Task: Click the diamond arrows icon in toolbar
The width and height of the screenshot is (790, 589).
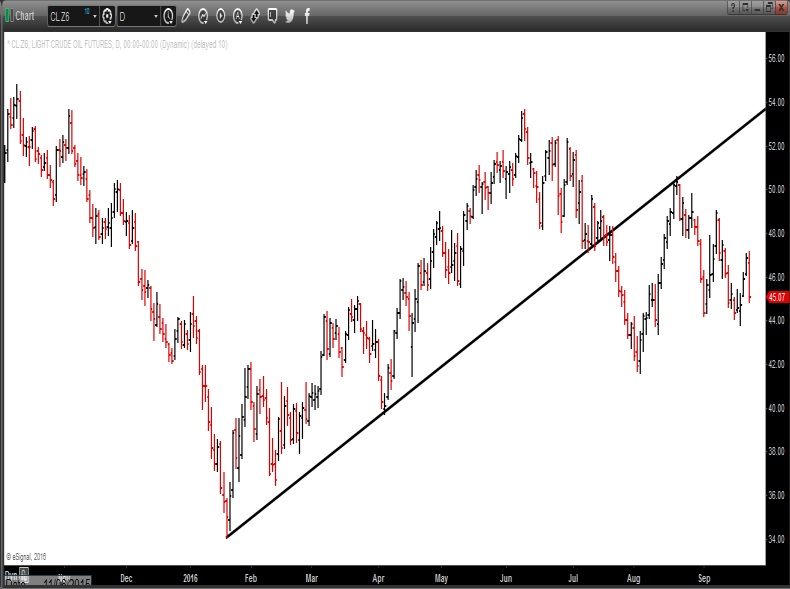Action: pyautogui.click(x=255, y=16)
